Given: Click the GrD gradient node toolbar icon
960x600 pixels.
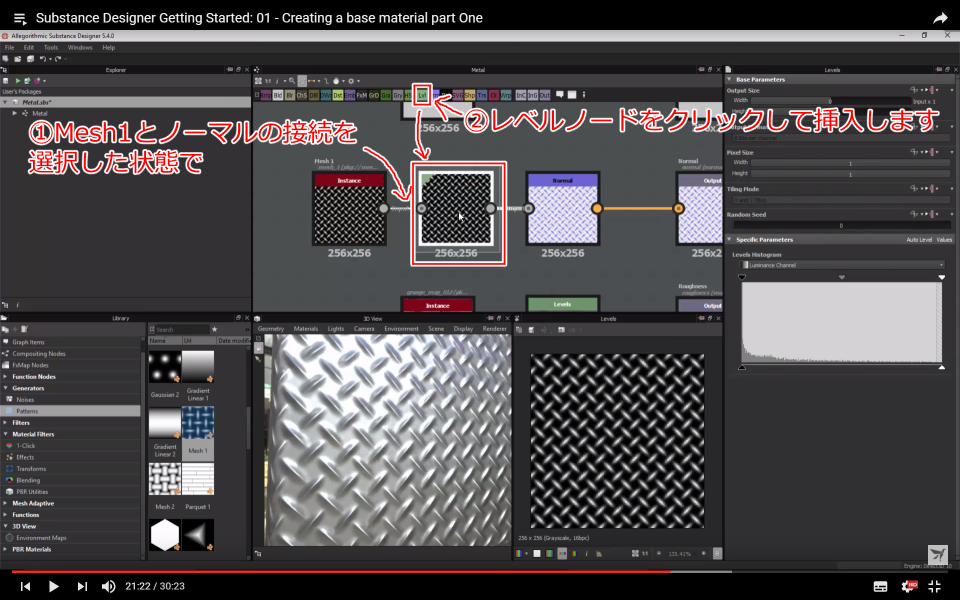Looking at the screenshot, I should tap(374, 95).
